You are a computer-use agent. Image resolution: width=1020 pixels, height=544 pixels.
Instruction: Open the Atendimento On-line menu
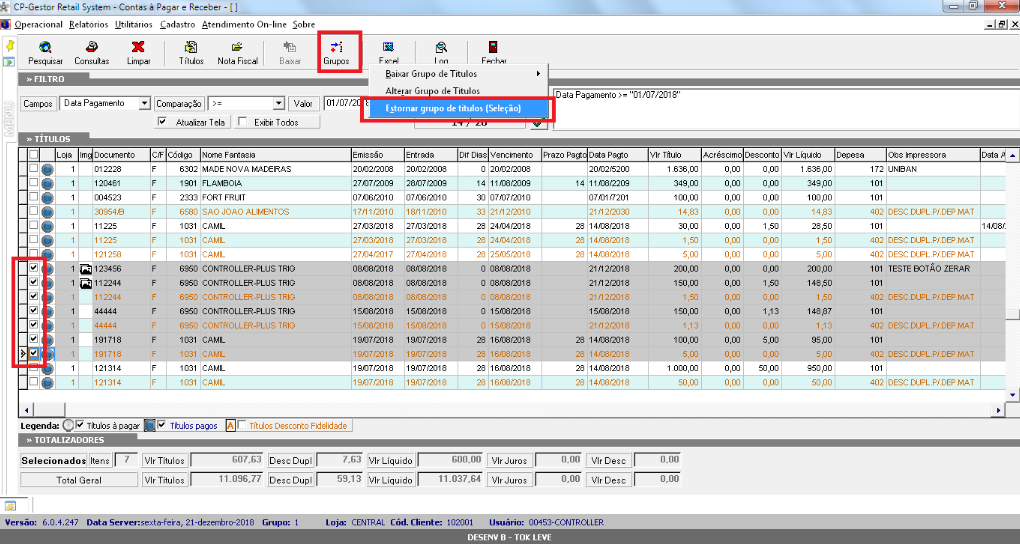[x=245, y=25]
